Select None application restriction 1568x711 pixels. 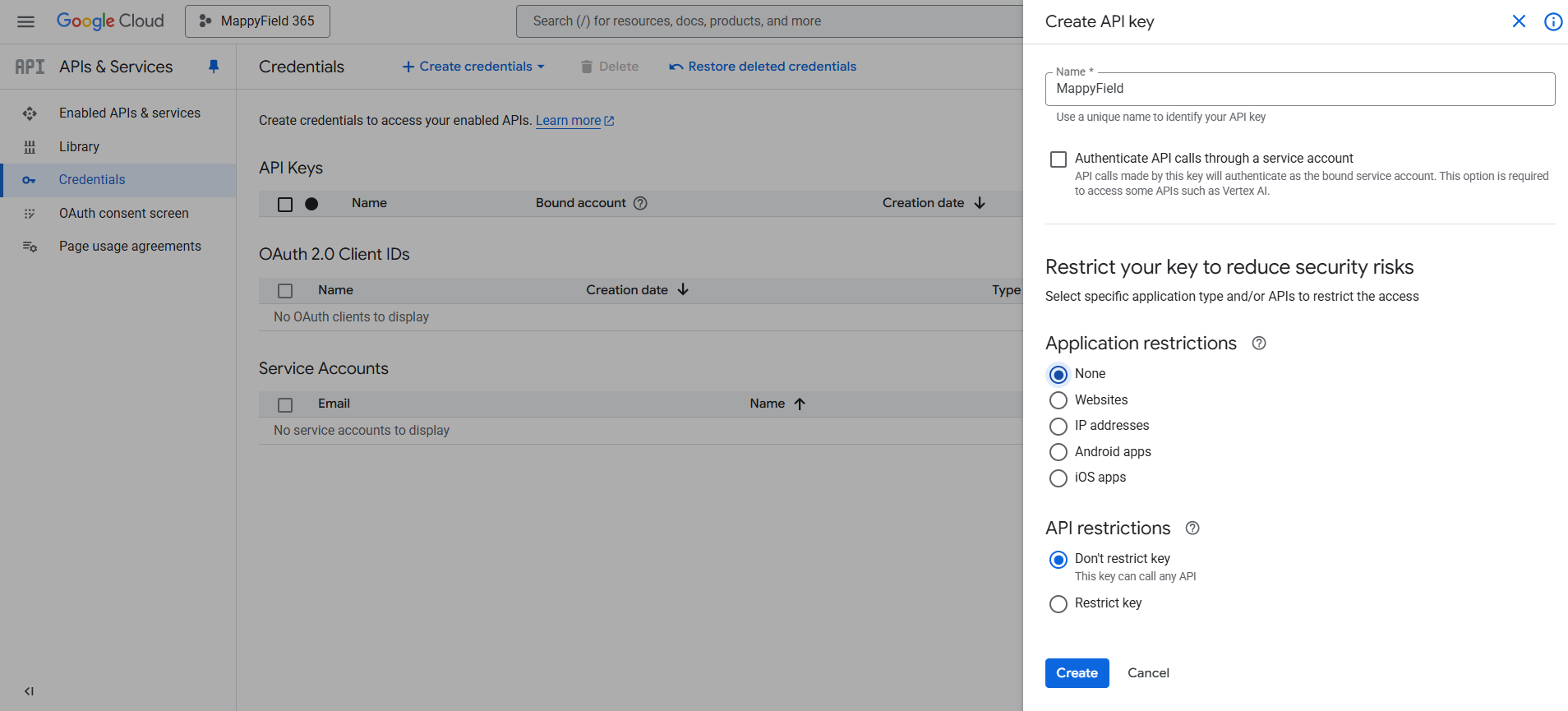[x=1058, y=375]
